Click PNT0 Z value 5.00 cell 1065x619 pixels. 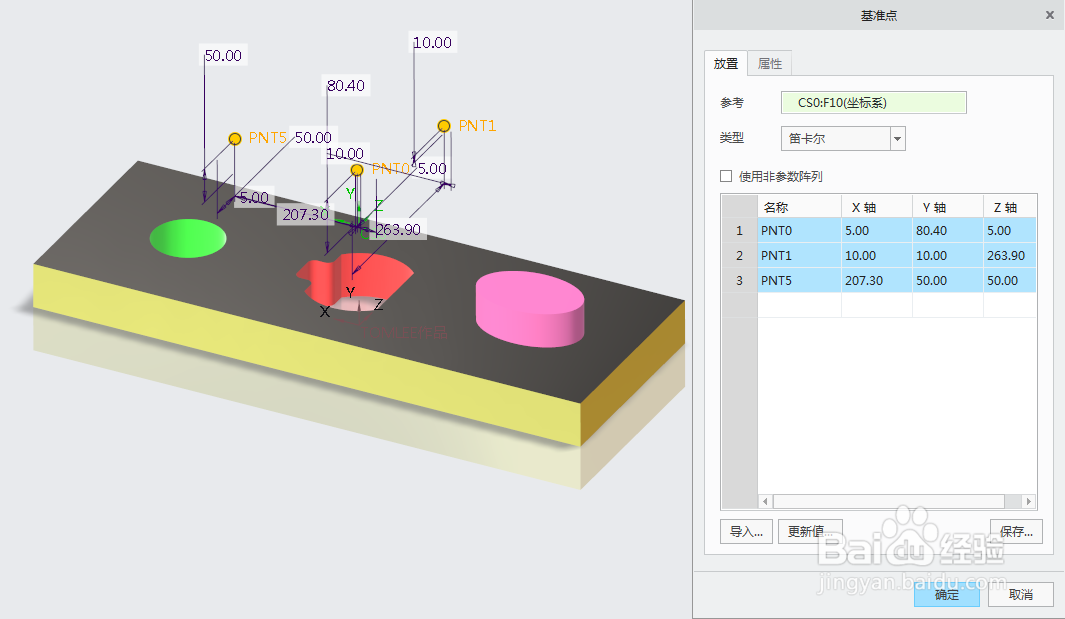(x=1010, y=230)
